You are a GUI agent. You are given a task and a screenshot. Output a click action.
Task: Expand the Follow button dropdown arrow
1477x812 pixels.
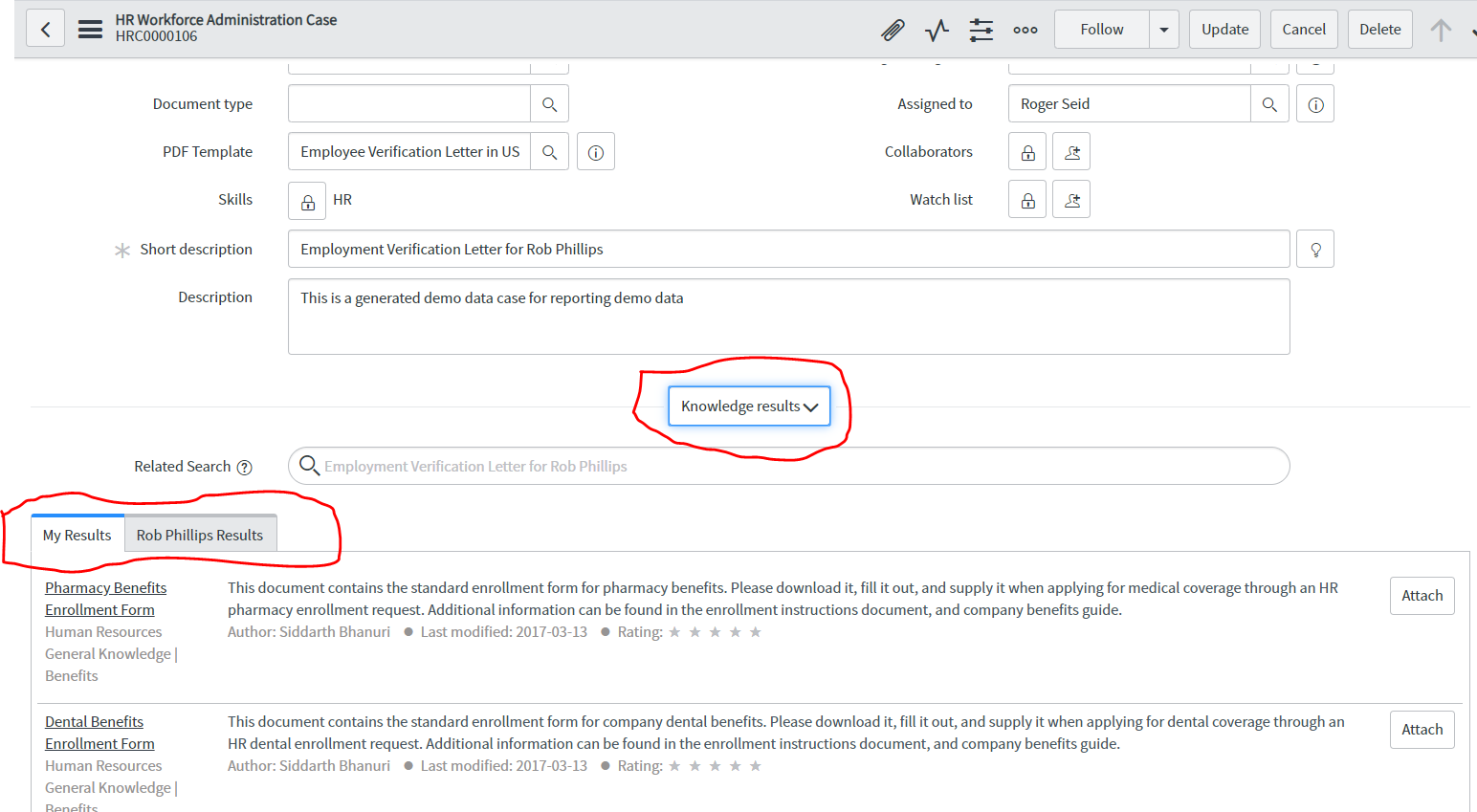click(1164, 30)
